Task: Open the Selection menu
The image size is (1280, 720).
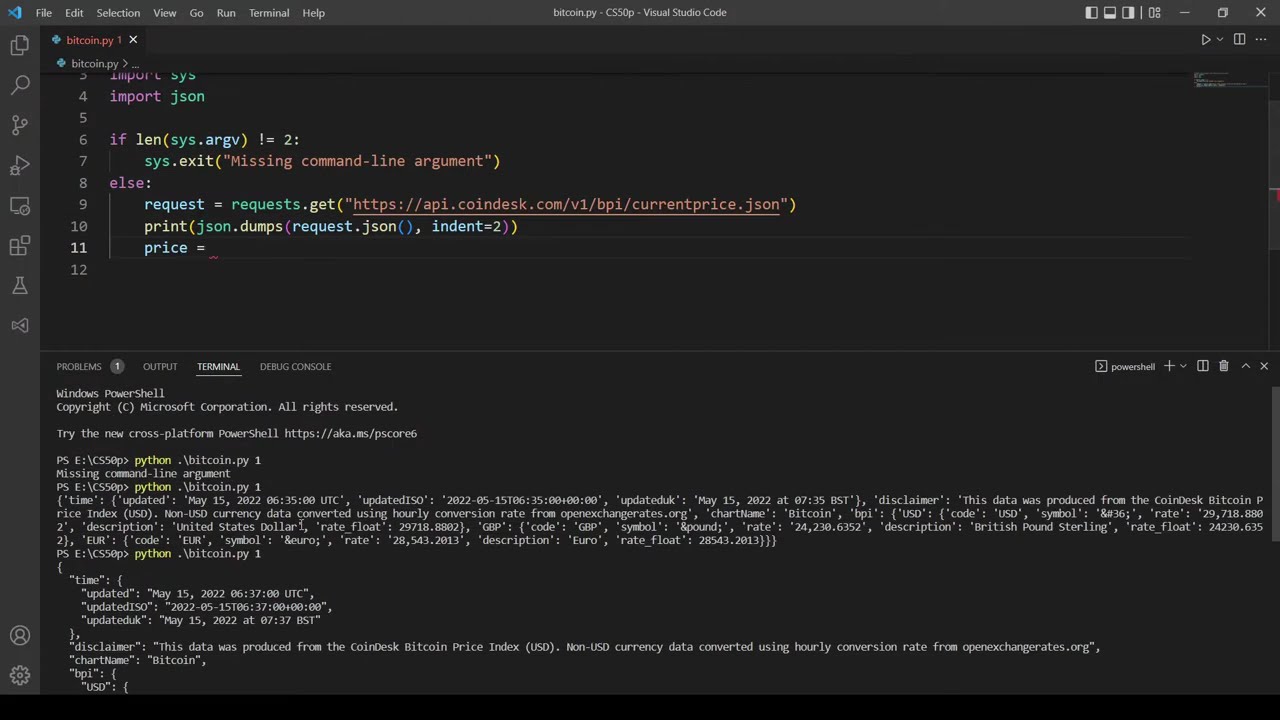Action: pos(118,12)
